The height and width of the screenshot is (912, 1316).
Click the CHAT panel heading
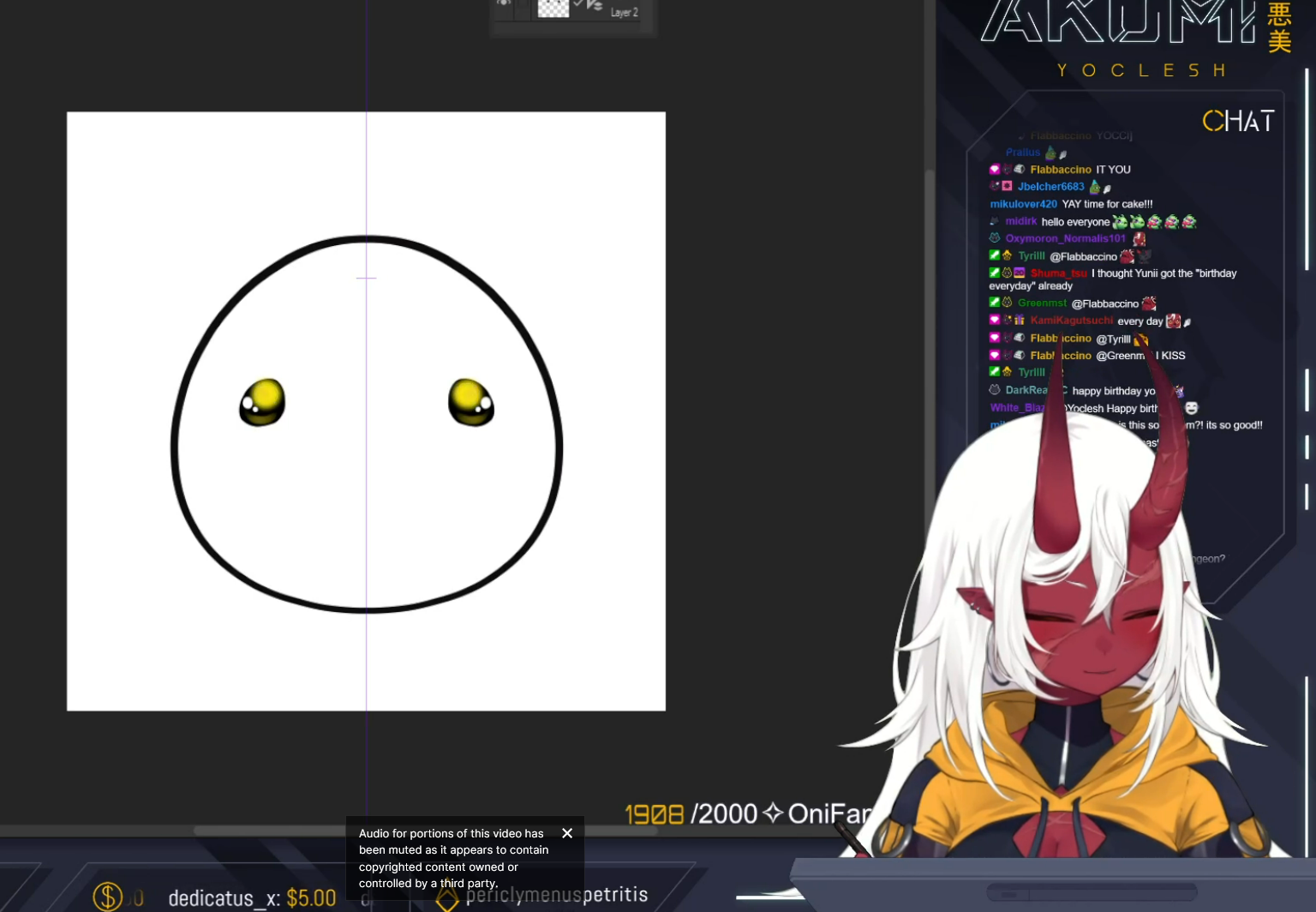pyautogui.click(x=1239, y=121)
